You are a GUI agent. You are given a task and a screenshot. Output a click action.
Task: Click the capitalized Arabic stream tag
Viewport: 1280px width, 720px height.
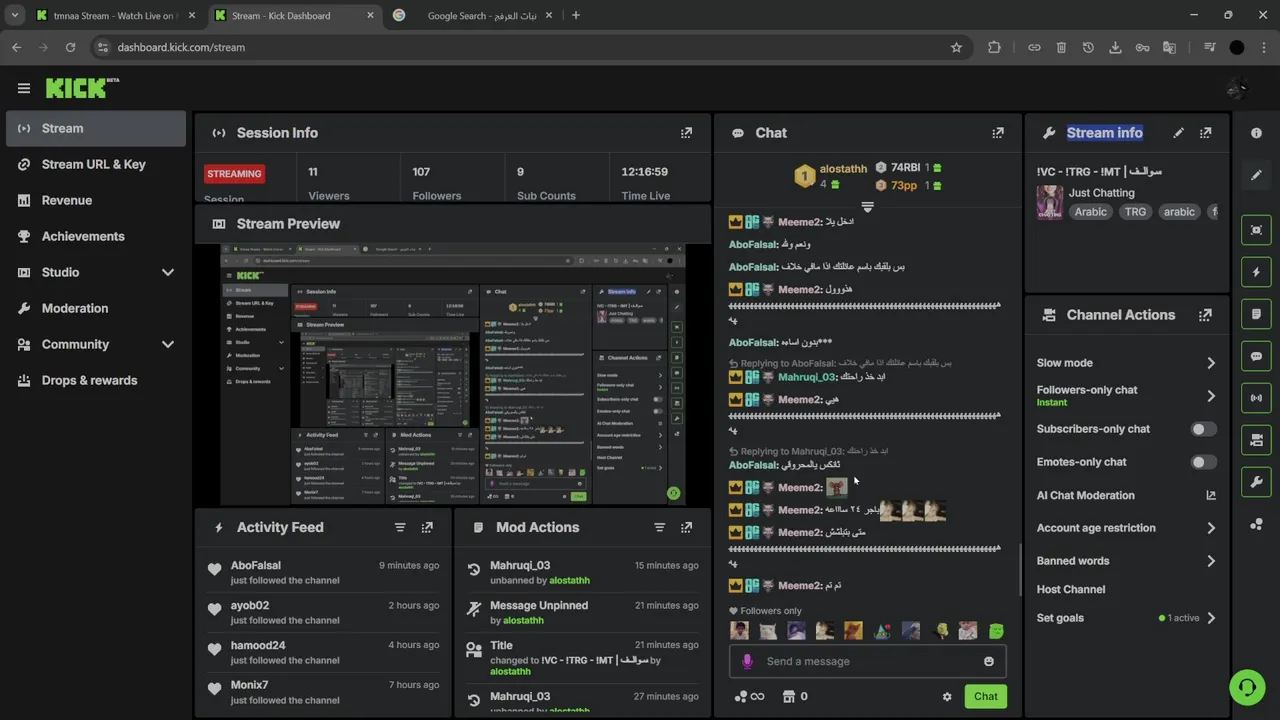[x=1090, y=212]
